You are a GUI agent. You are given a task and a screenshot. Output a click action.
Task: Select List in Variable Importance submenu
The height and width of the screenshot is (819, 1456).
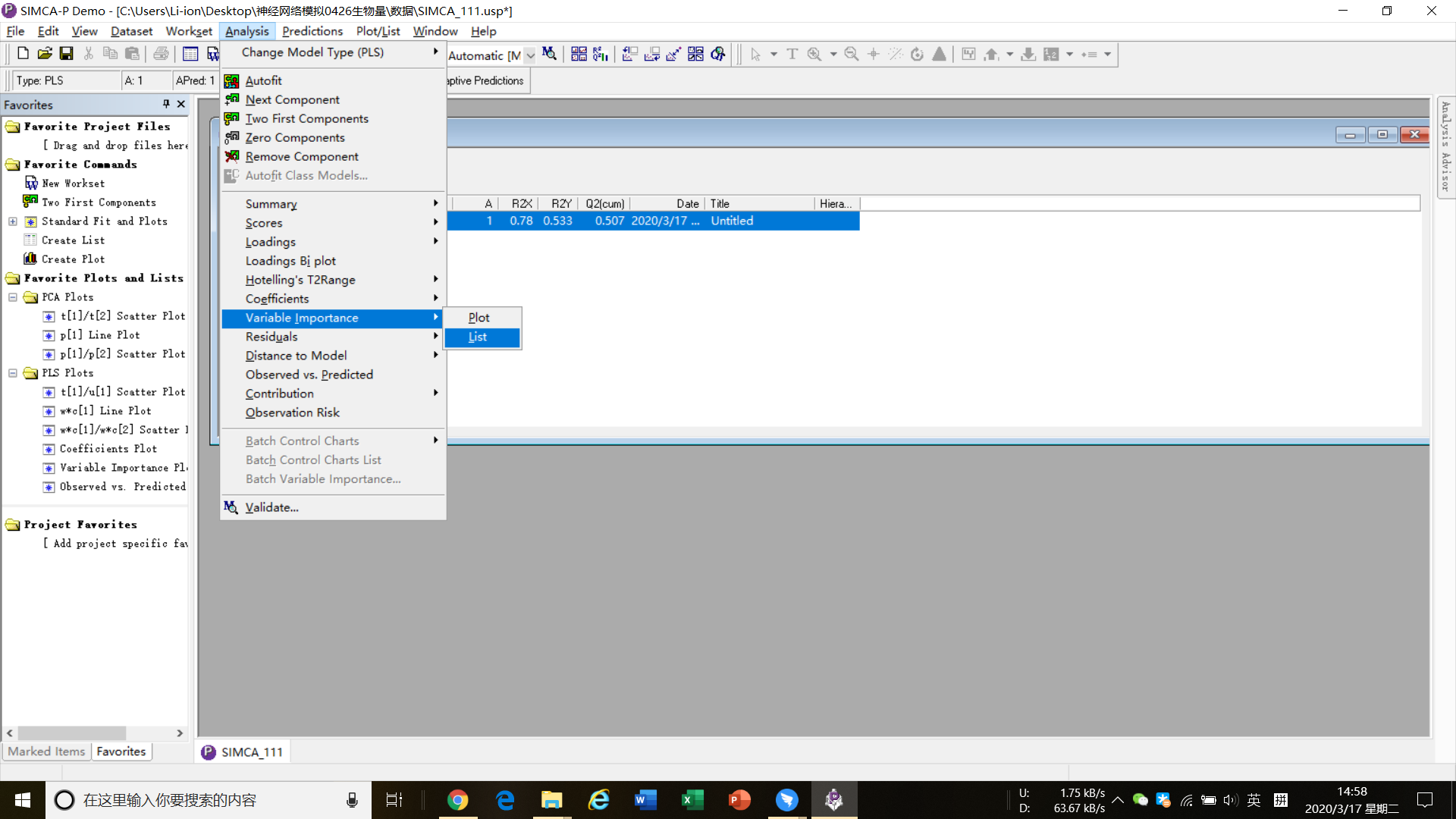pyautogui.click(x=478, y=337)
